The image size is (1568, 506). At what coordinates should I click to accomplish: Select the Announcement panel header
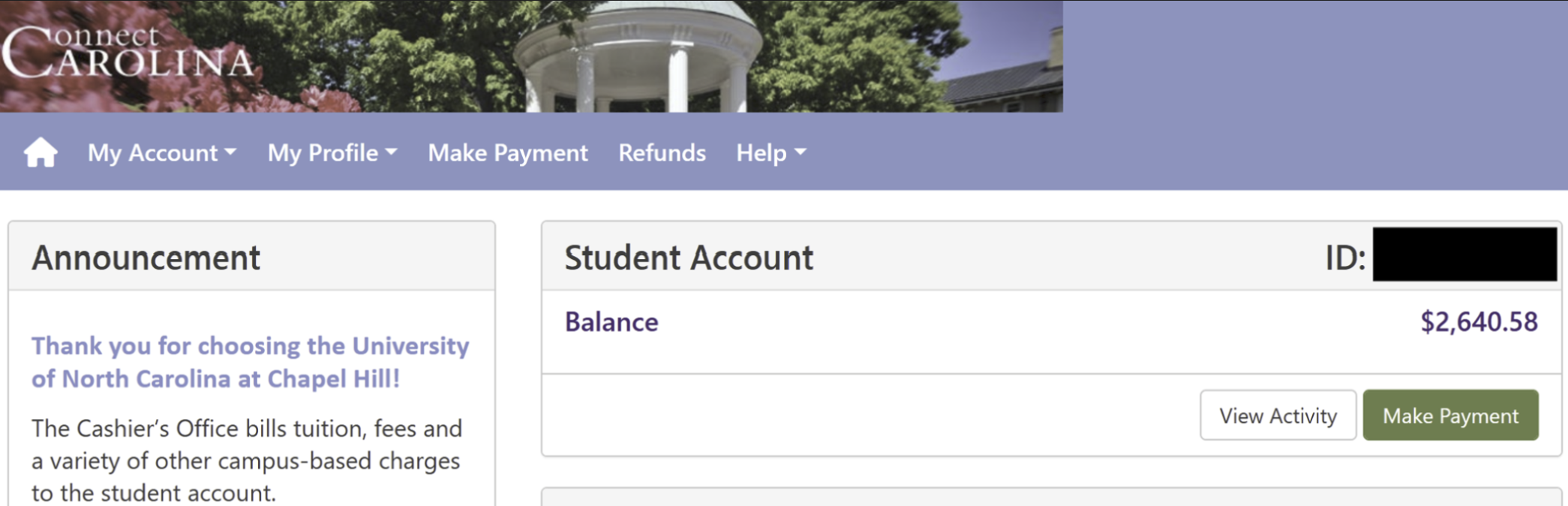click(x=251, y=257)
